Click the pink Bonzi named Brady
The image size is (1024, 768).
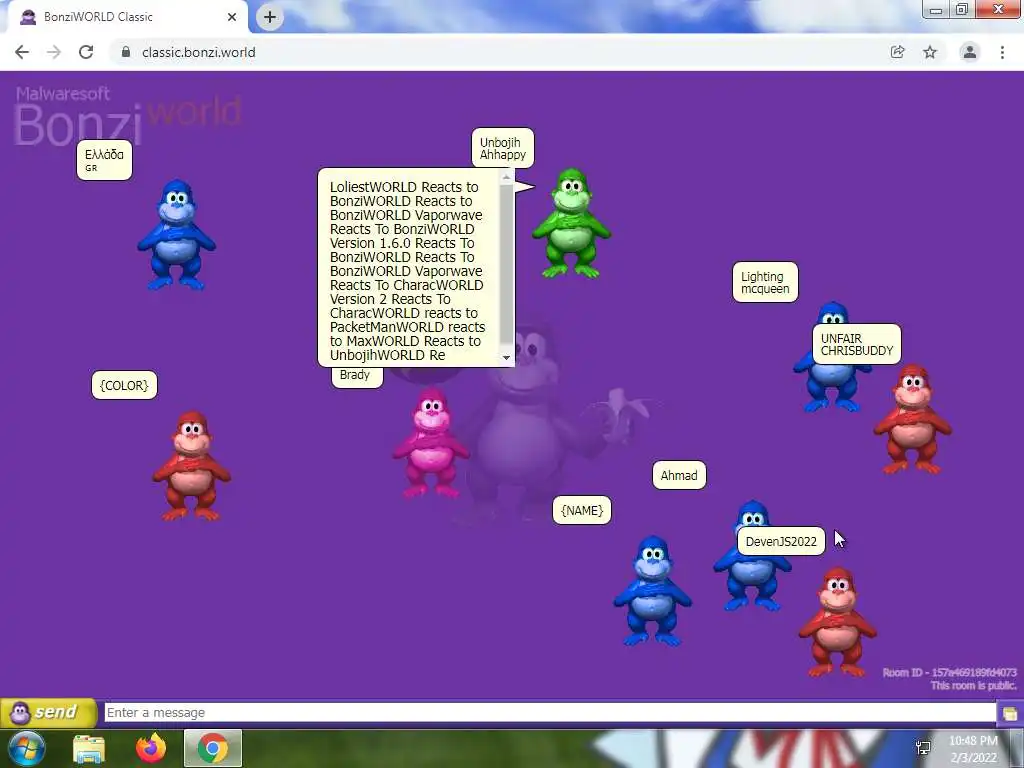(x=430, y=443)
